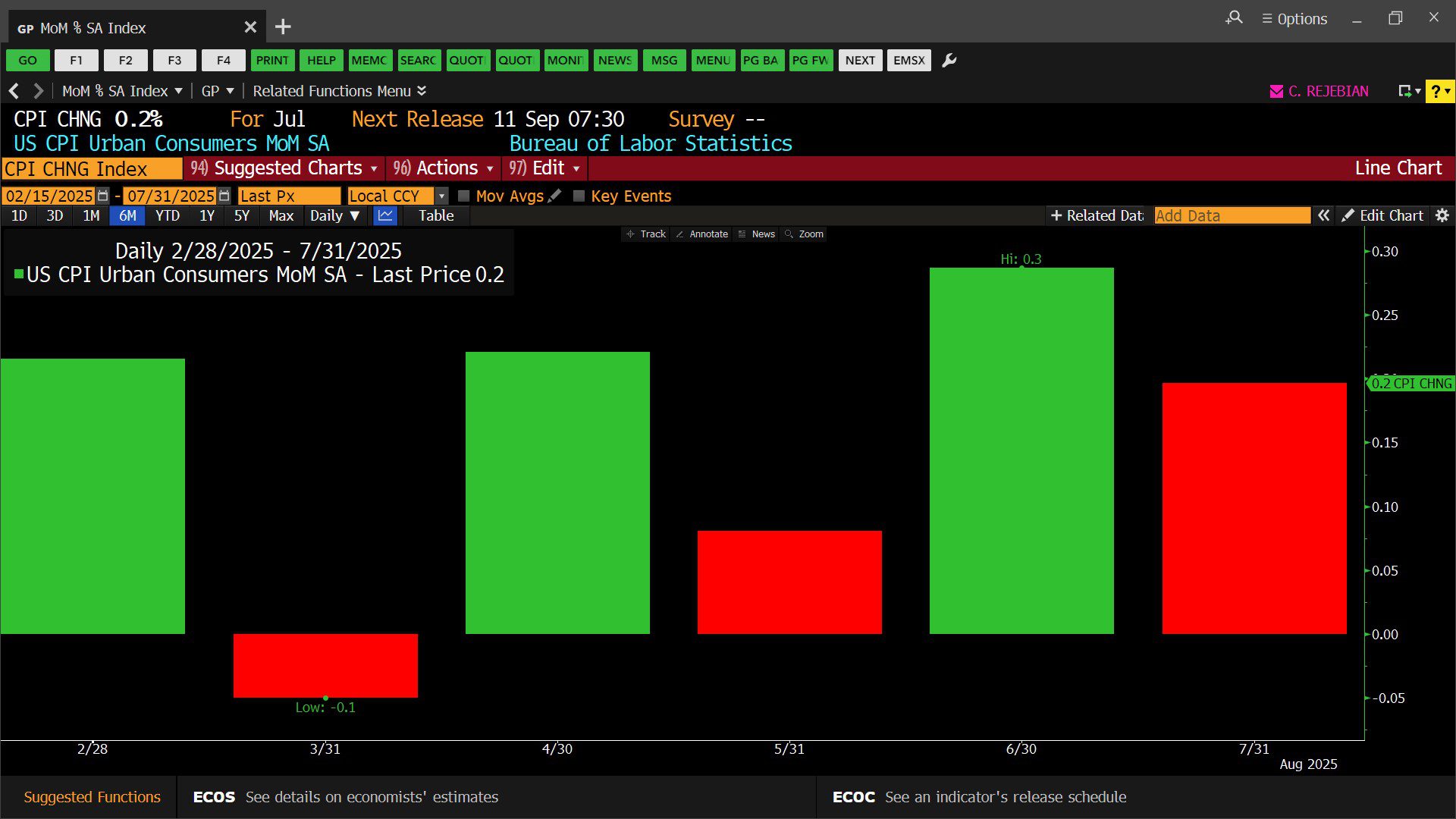Select the YTD range tab
Image resolution: width=1456 pixels, height=819 pixels.
point(167,215)
